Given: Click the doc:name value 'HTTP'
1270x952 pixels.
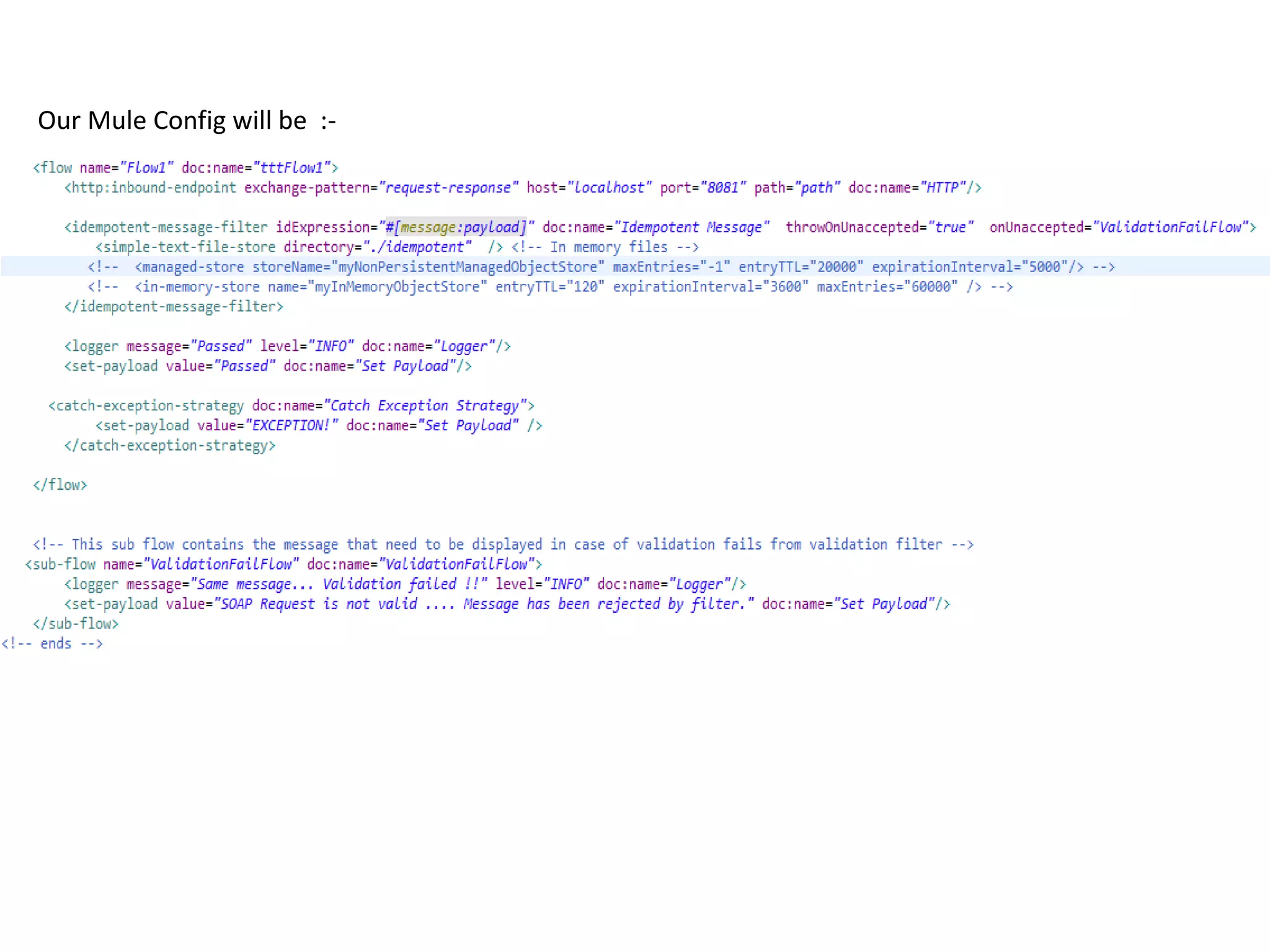Looking at the screenshot, I should [943, 187].
